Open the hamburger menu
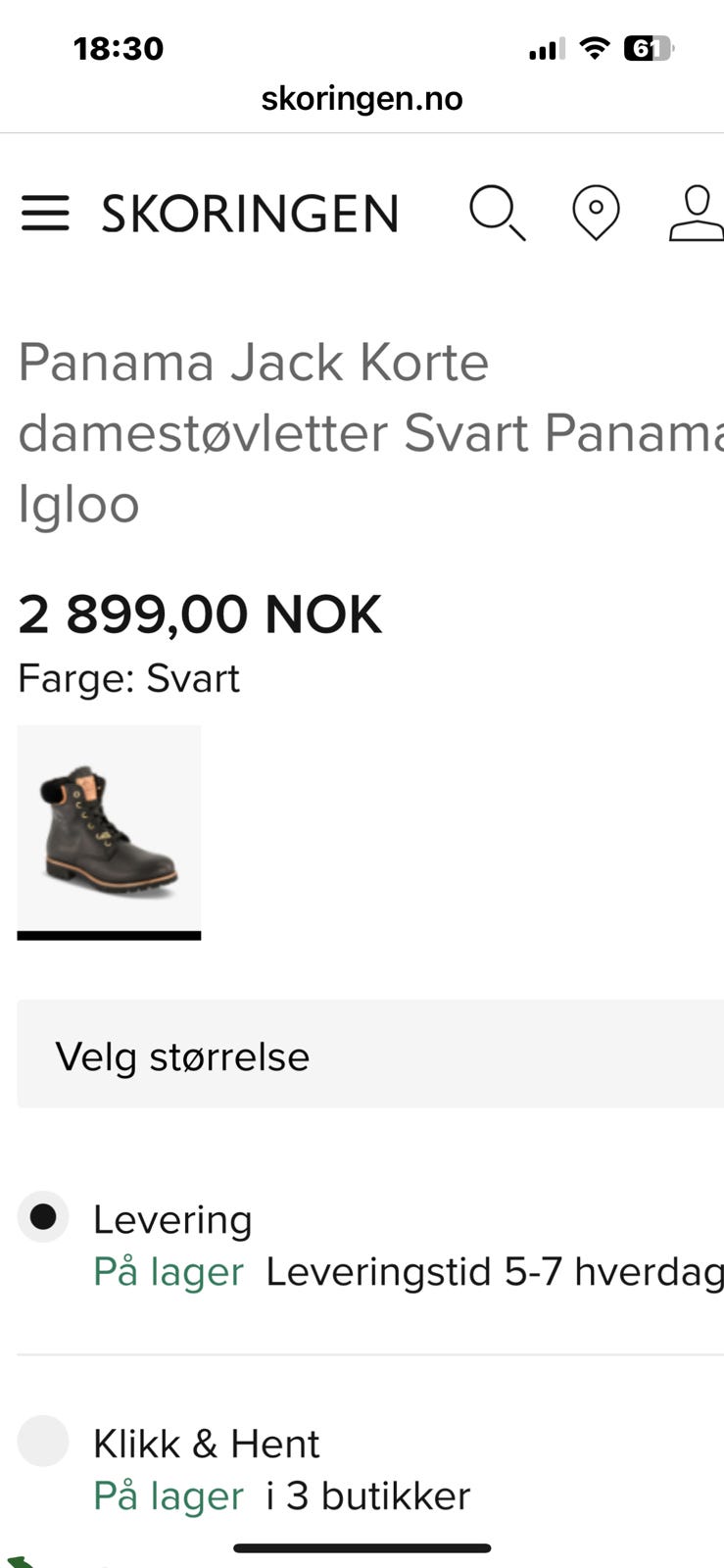 (45, 213)
